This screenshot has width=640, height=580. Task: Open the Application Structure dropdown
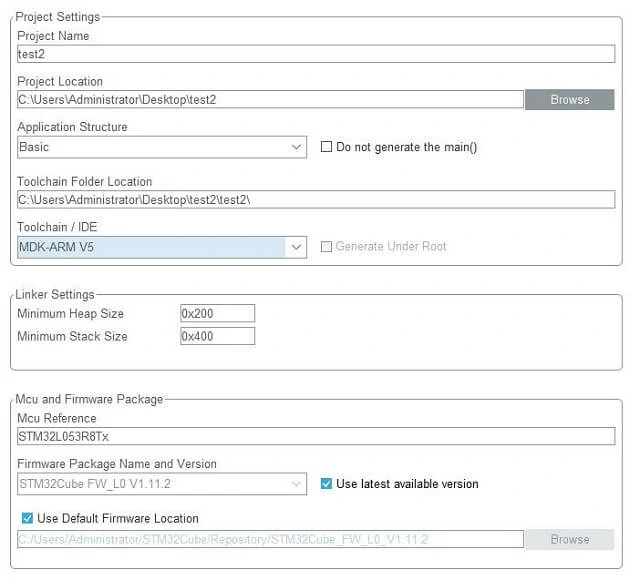pos(162,147)
